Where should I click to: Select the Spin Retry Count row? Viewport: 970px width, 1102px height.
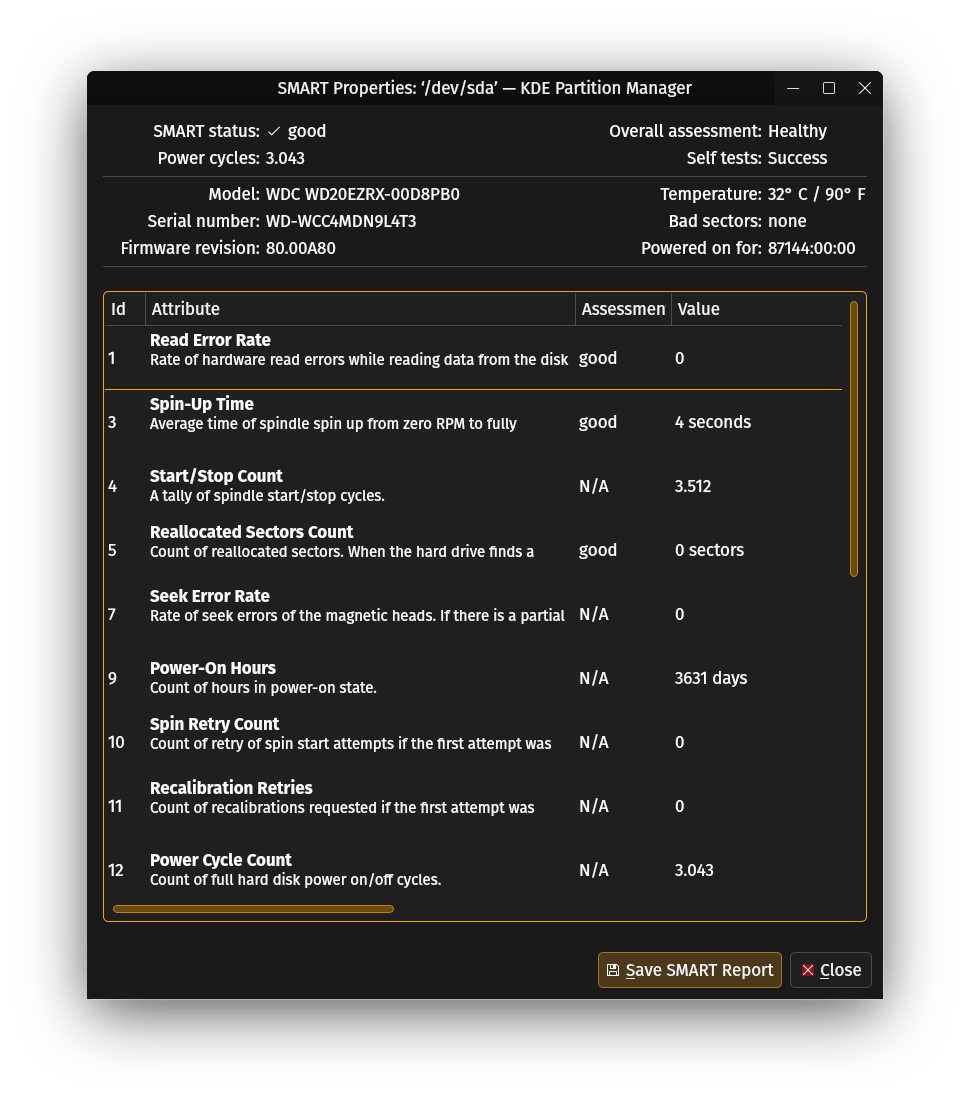coord(473,741)
